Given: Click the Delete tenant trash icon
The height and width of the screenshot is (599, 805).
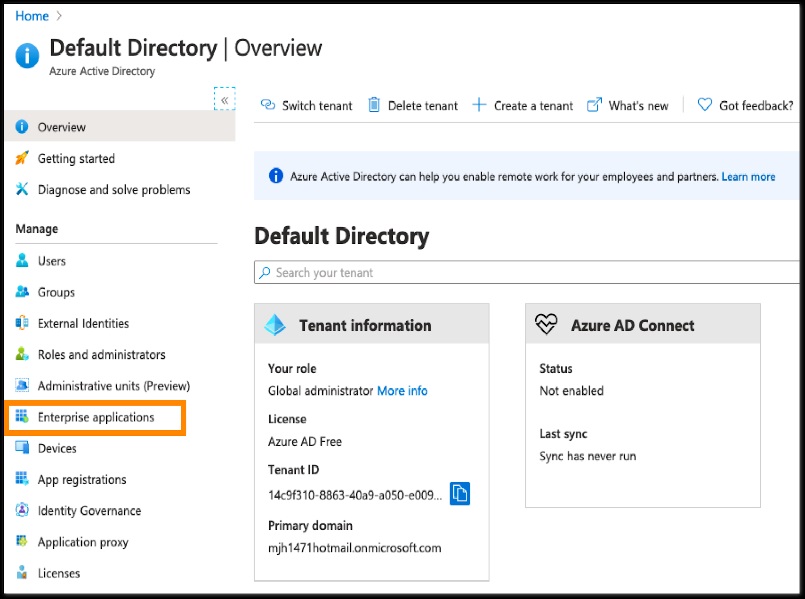Looking at the screenshot, I should tap(374, 105).
